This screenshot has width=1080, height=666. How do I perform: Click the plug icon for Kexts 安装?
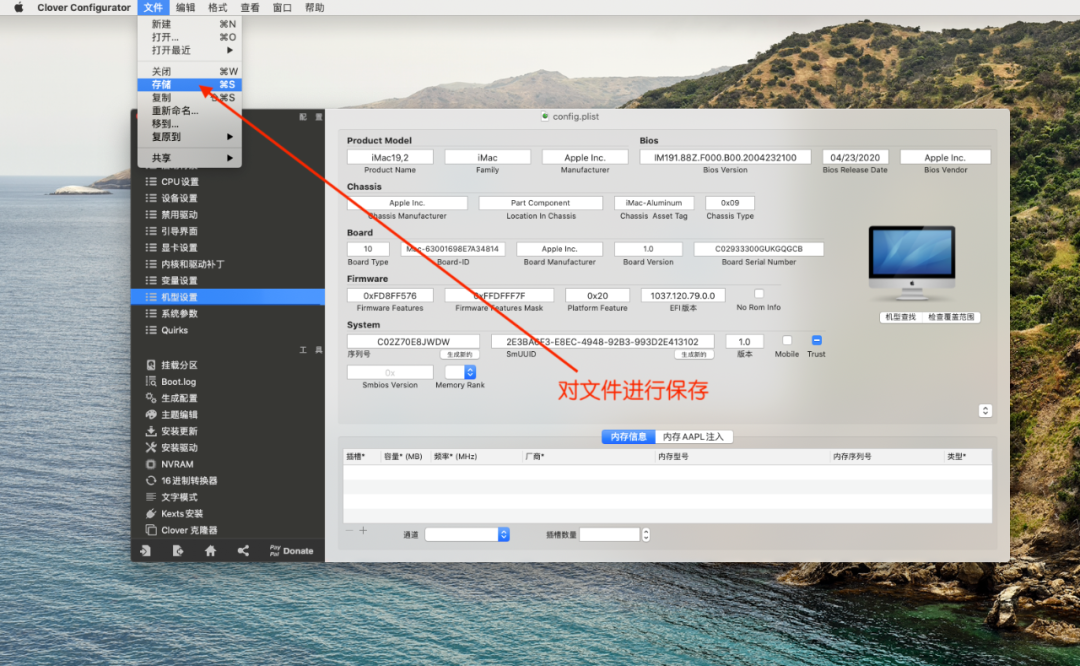151,514
